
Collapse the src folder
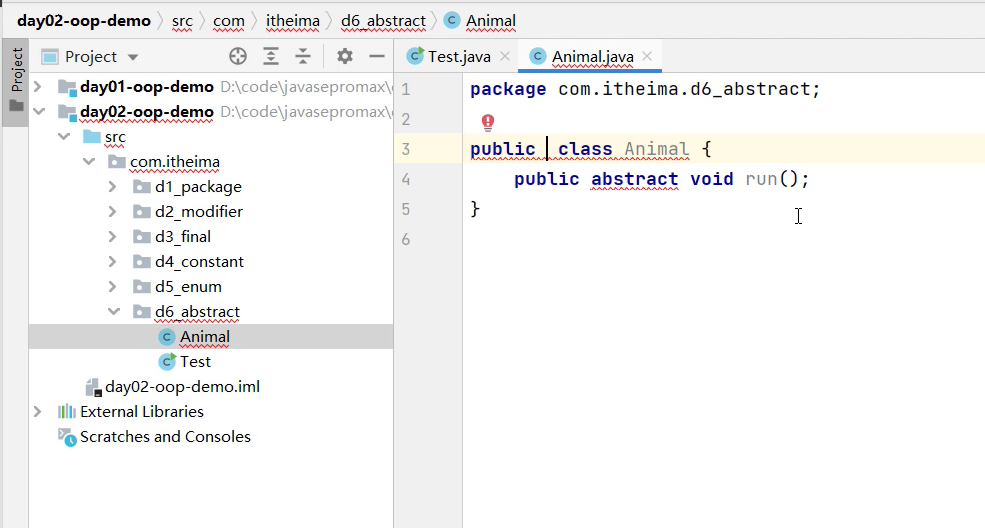click(x=64, y=136)
